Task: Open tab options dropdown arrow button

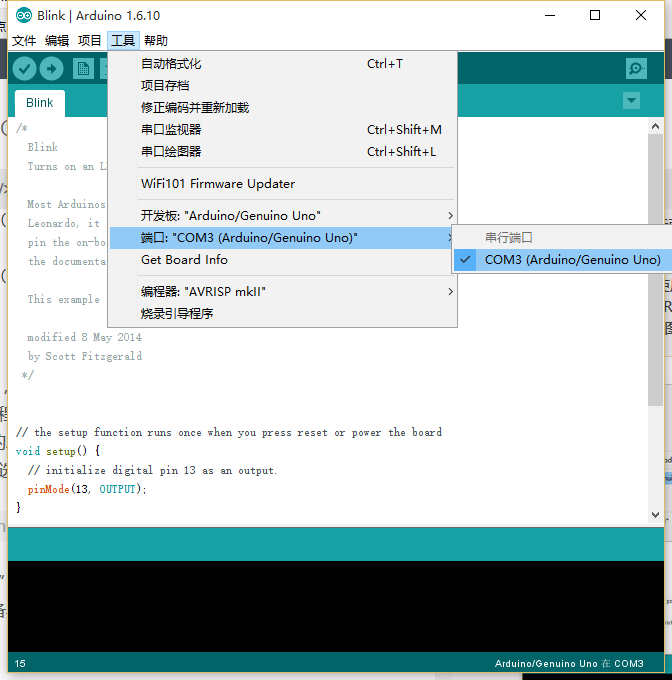Action: tap(631, 101)
